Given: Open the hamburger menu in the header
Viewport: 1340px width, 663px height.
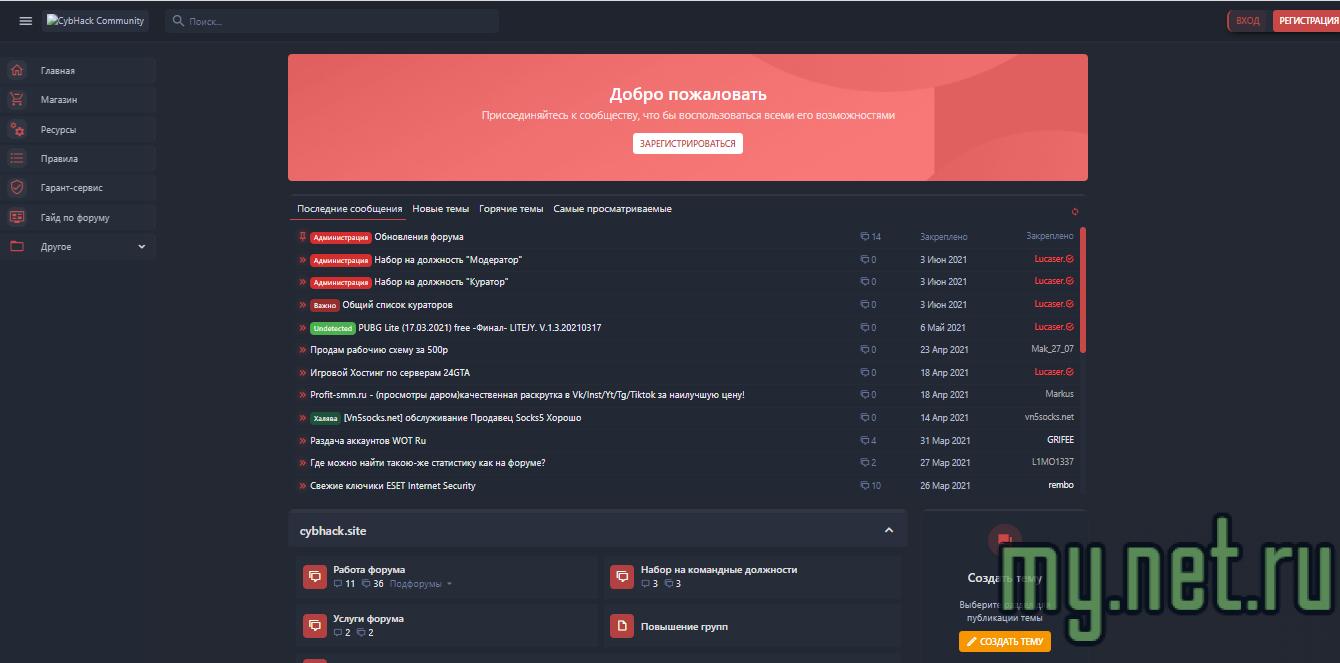Looking at the screenshot, I should point(26,21).
